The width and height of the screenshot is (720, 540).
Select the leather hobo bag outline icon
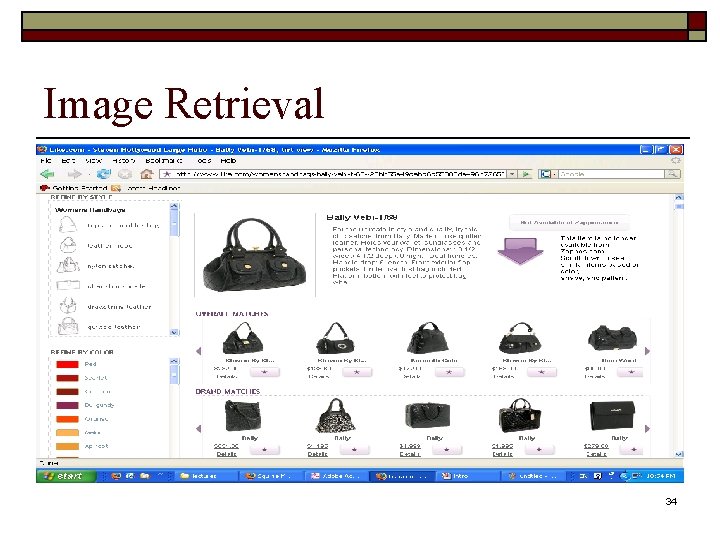68,245
